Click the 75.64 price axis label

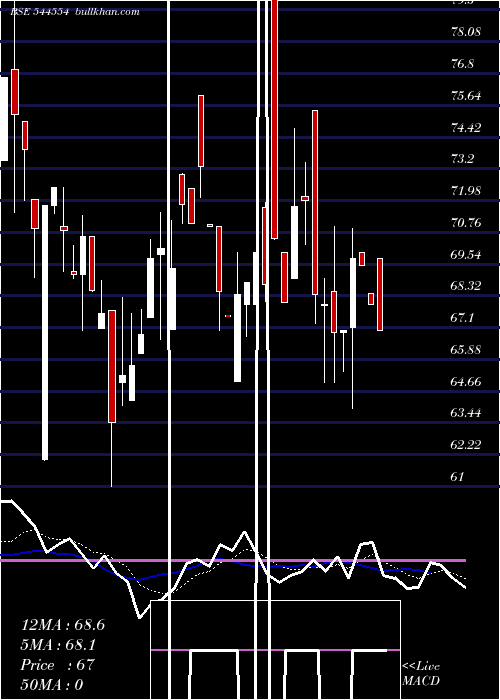coord(466,96)
